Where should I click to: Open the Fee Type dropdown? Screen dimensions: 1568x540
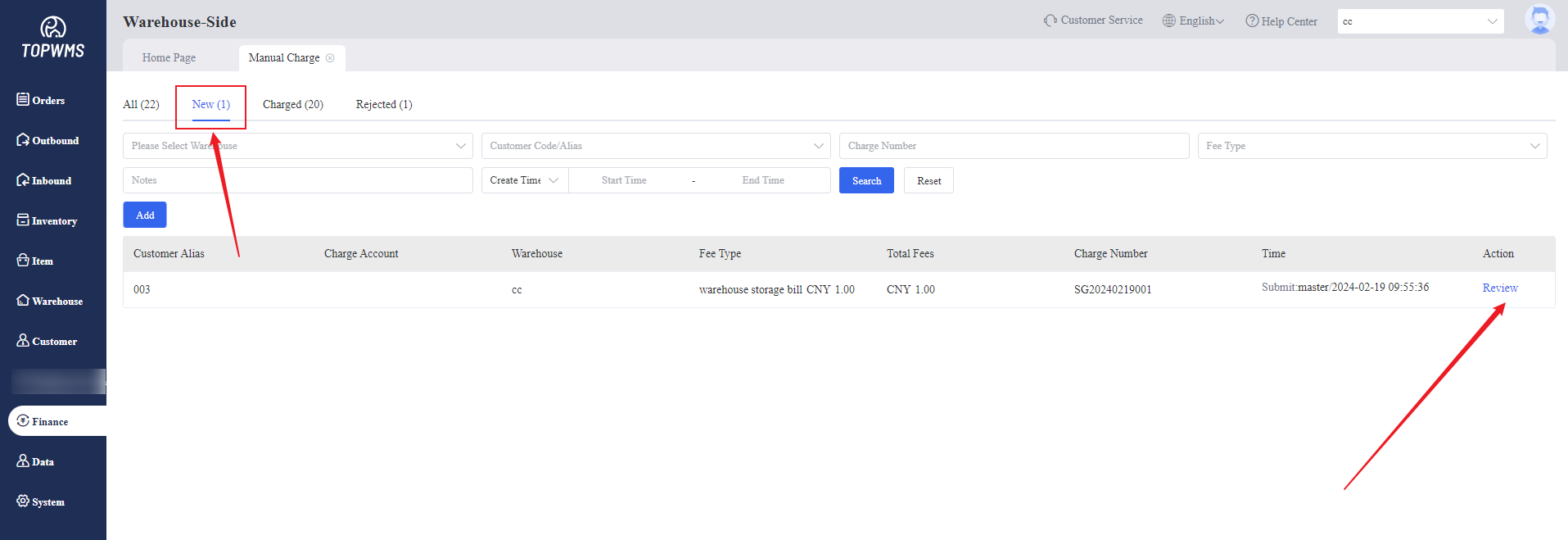coord(1371,146)
